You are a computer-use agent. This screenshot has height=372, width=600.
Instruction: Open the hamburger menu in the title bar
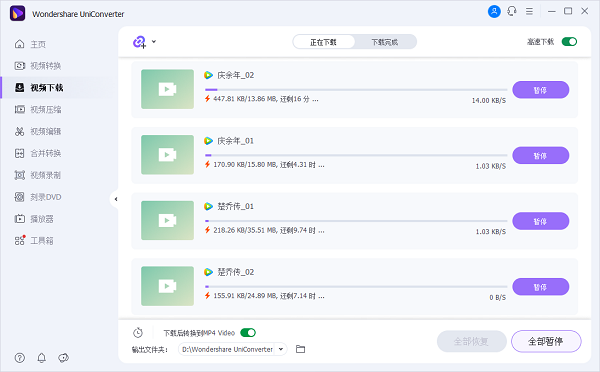coord(529,11)
